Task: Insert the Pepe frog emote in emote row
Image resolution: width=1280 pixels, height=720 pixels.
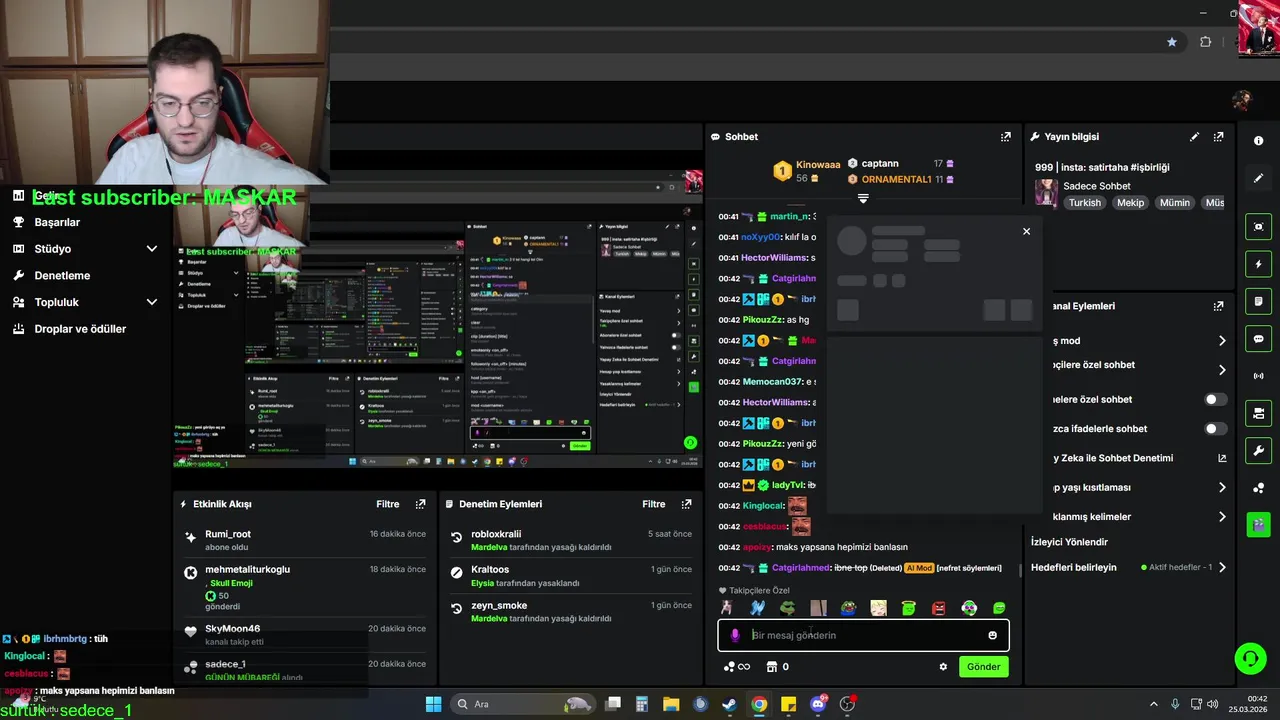Action: click(787, 608)
